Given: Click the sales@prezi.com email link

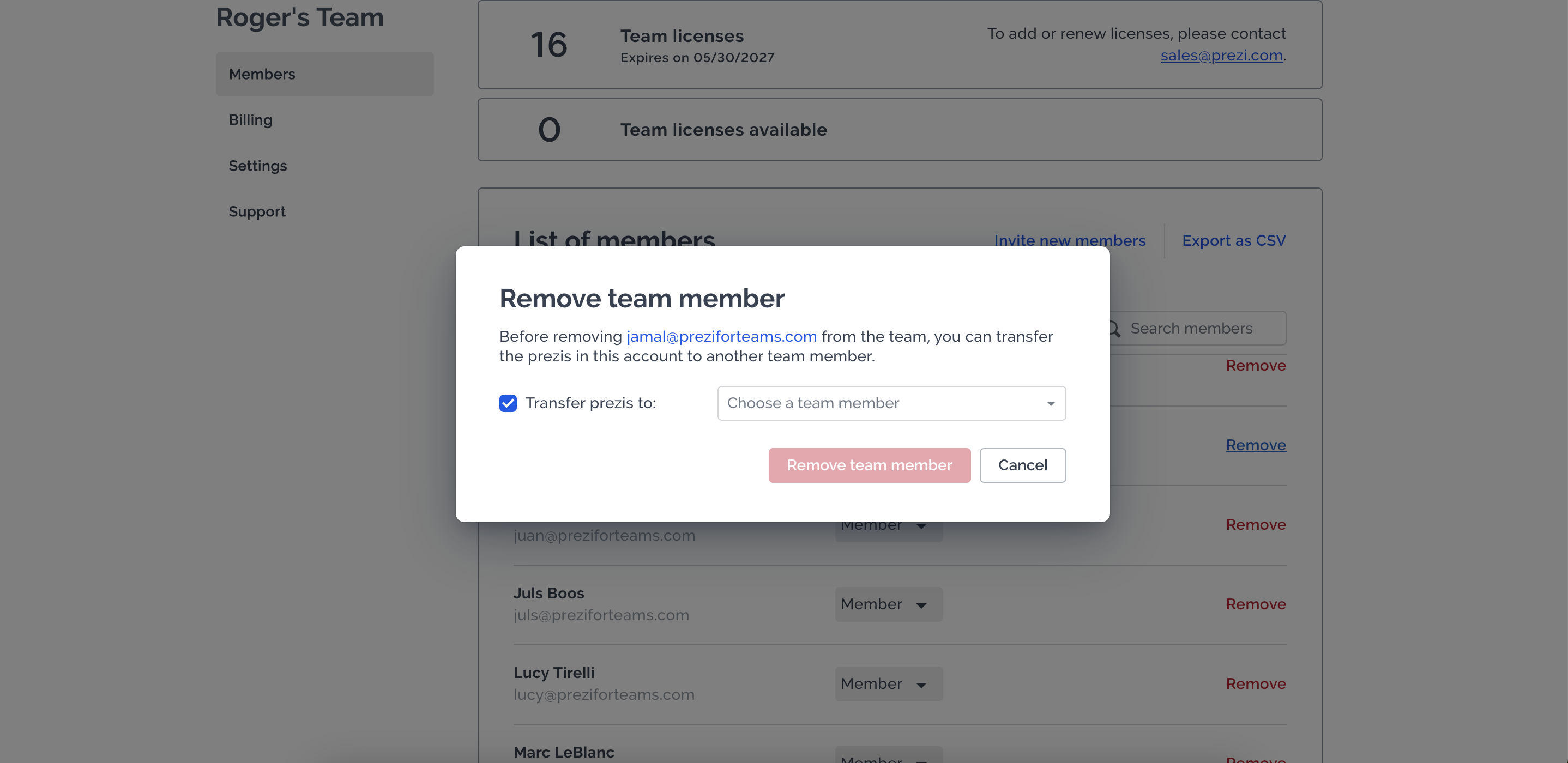Looking at the screenshot, I should (1221, 56).
